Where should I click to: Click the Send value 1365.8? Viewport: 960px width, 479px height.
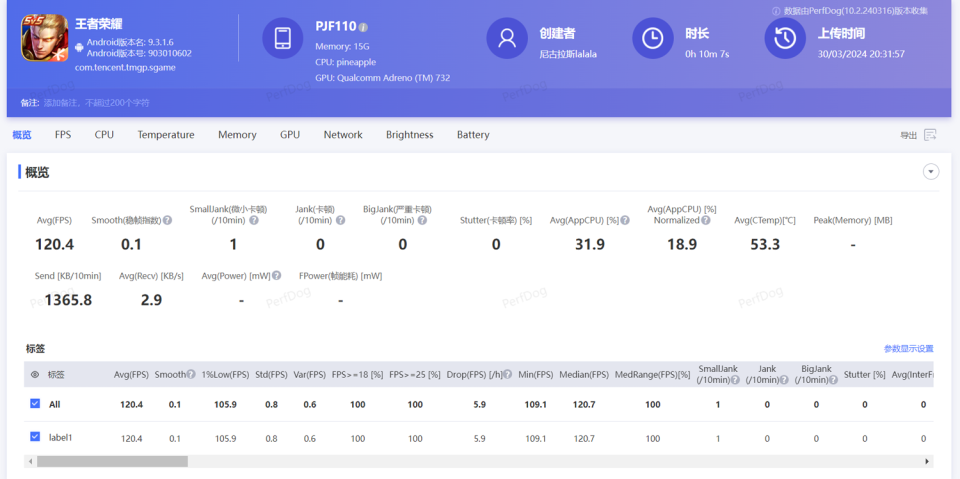point(68,300)
